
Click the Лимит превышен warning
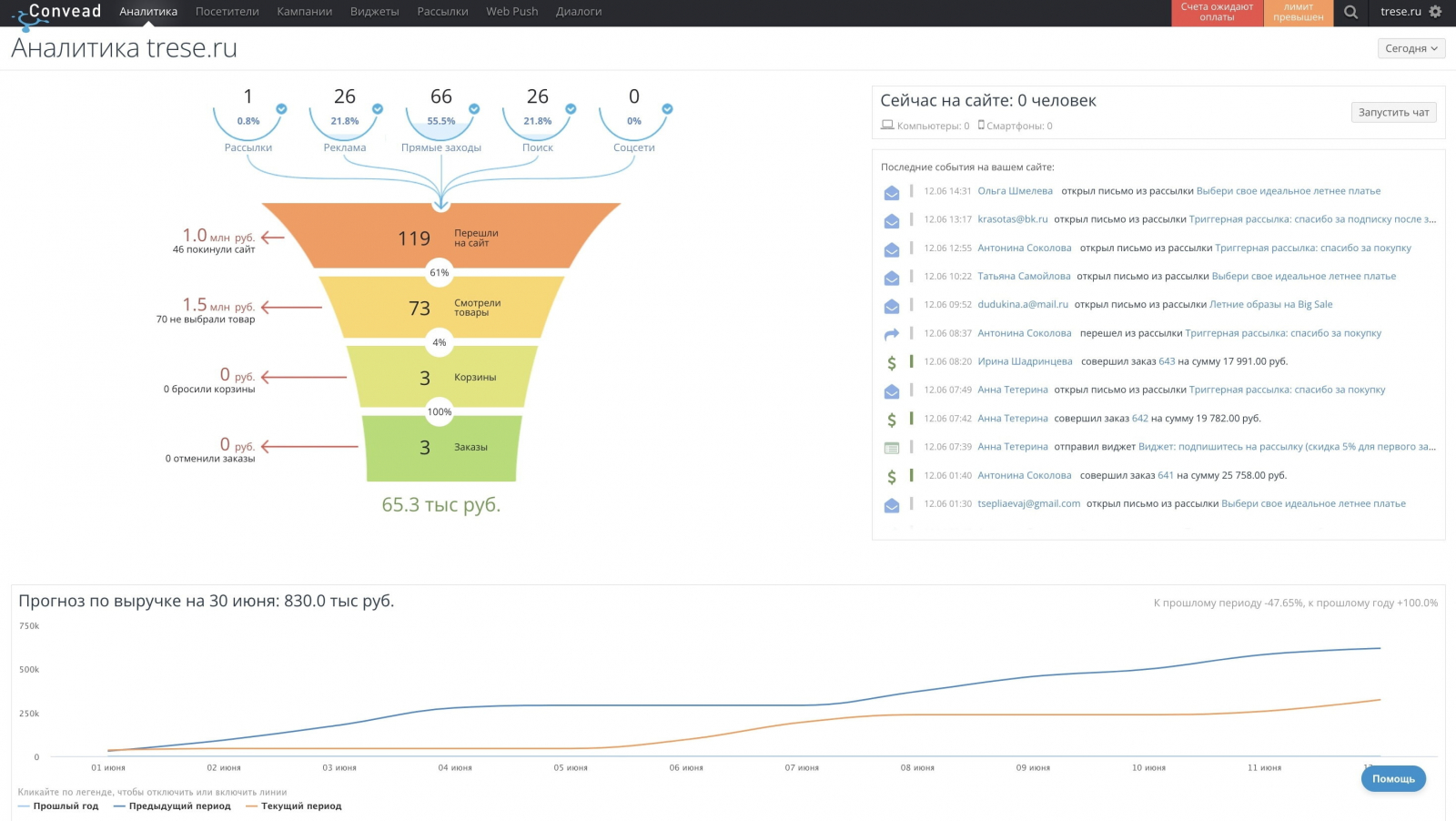click(x=1299, y=13)
